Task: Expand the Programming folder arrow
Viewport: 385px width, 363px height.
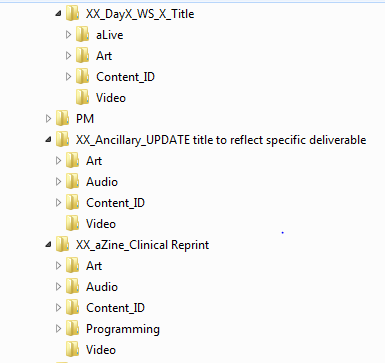Action: pyautogui.click(x=58, y=329)
